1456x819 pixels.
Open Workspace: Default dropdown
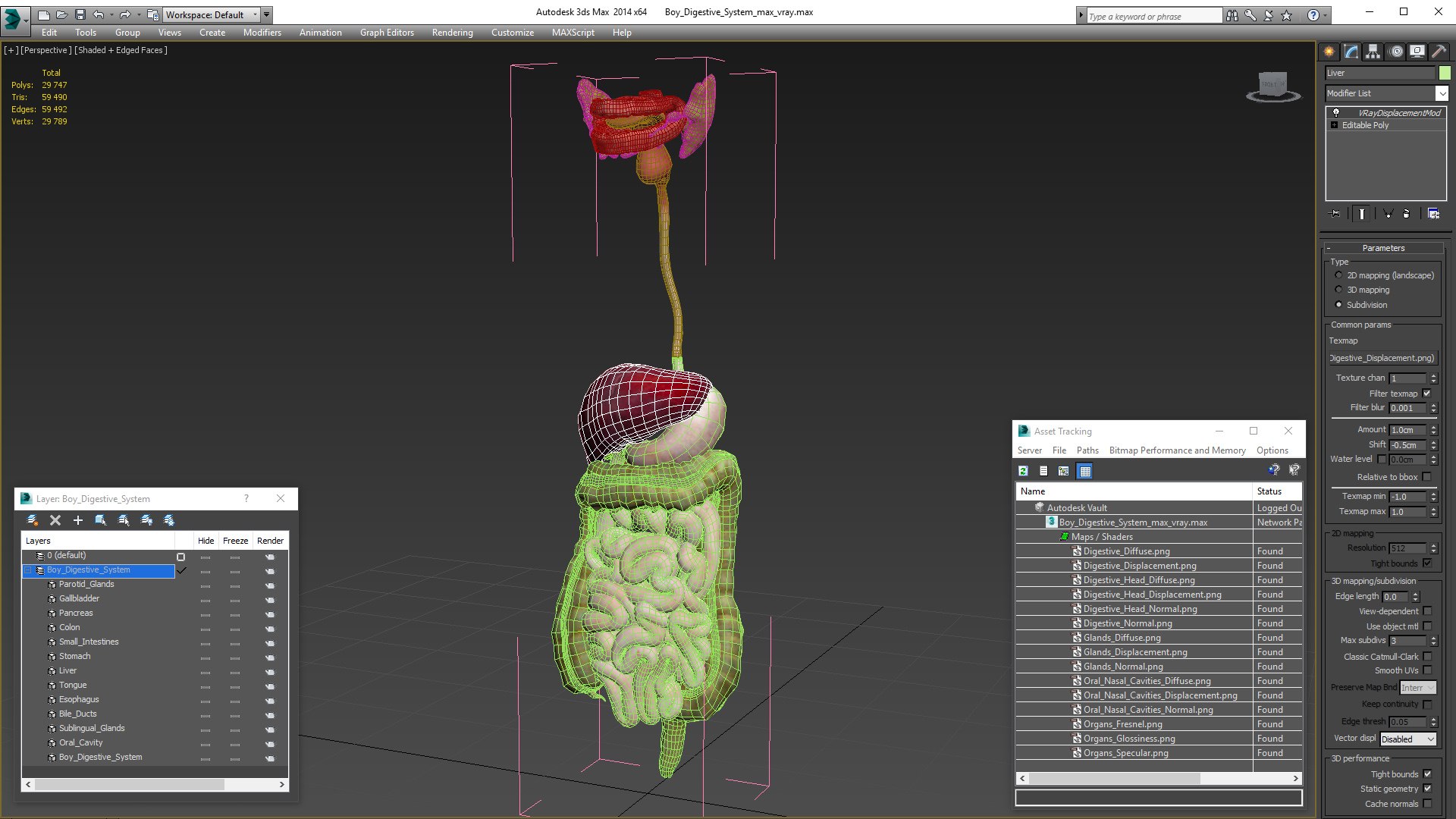click(211, 14)
